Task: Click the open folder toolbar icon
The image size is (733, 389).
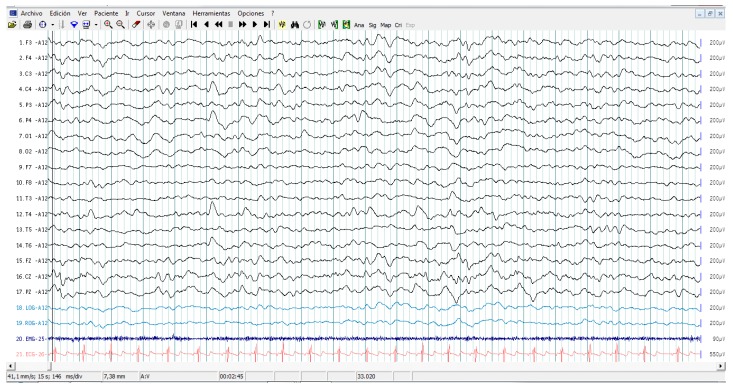Action: [12, 25]
